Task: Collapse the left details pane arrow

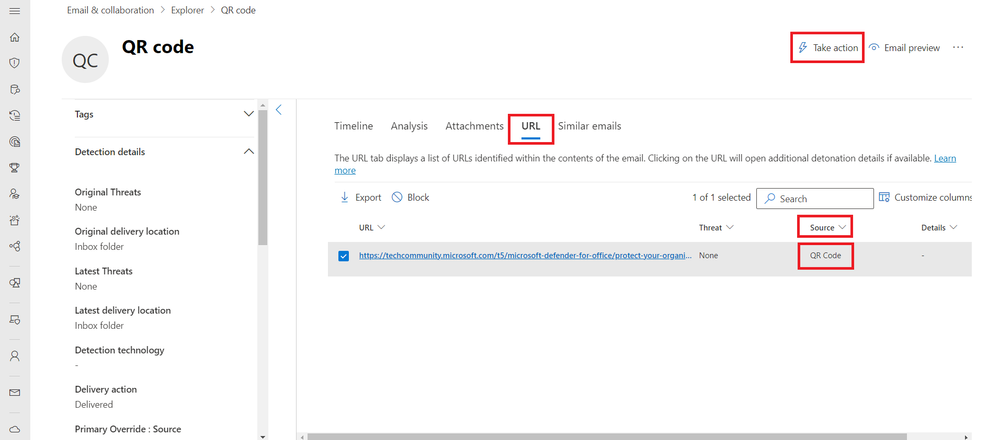Action: 278,110
